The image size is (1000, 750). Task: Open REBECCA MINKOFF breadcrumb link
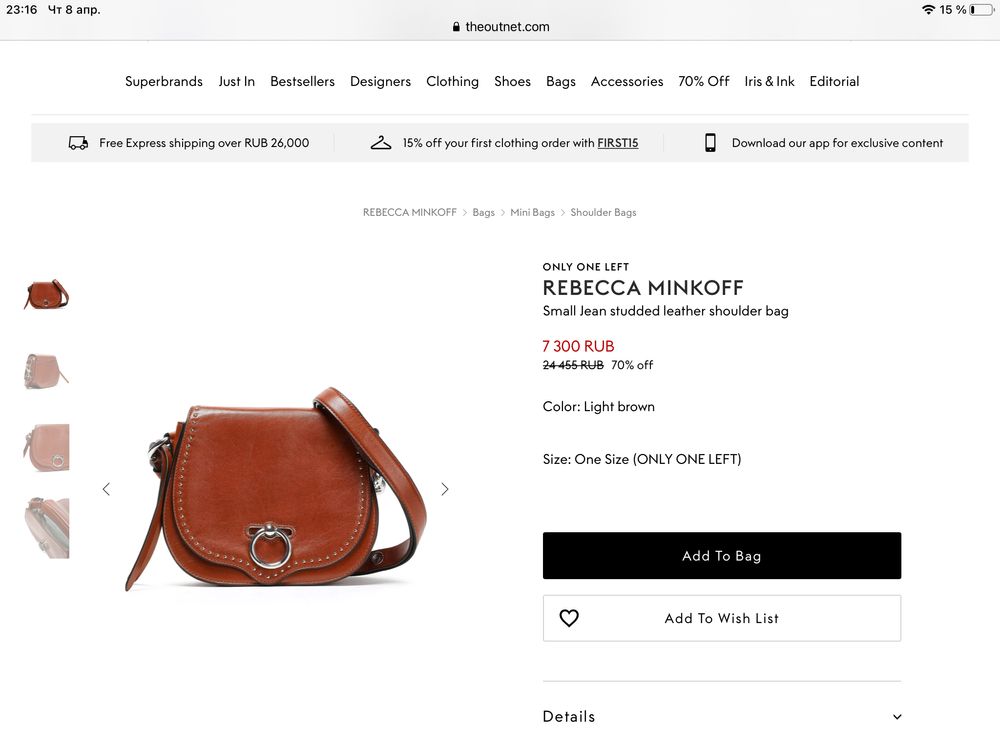(x=409, y=212)
